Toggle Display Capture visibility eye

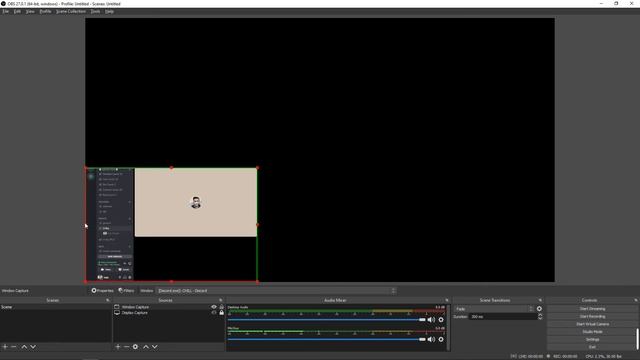coord(214,313)
